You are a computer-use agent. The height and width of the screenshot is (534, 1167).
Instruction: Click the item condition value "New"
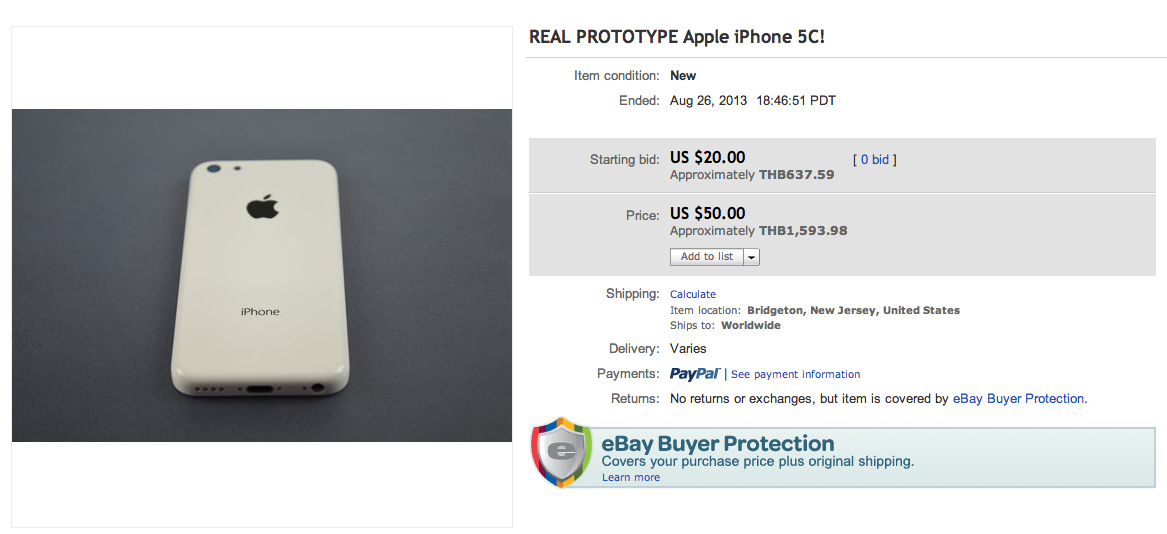683,76
